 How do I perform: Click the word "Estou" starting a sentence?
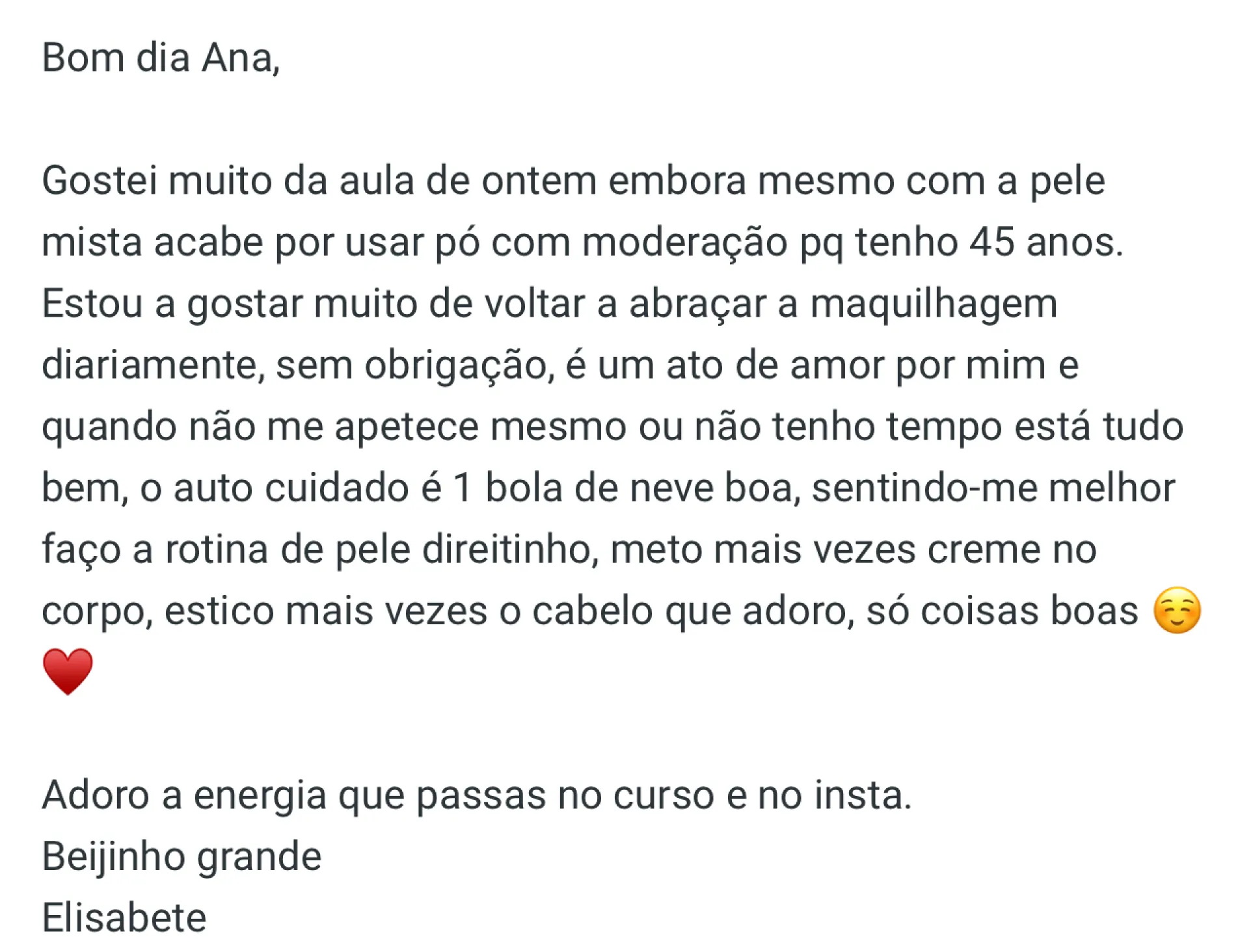[92, 304]
